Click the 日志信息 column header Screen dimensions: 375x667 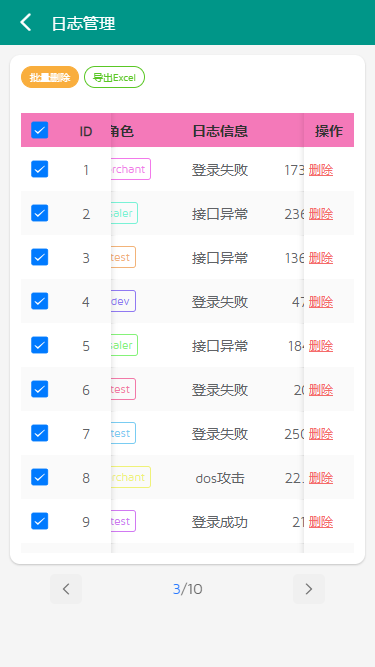point(220,131)
